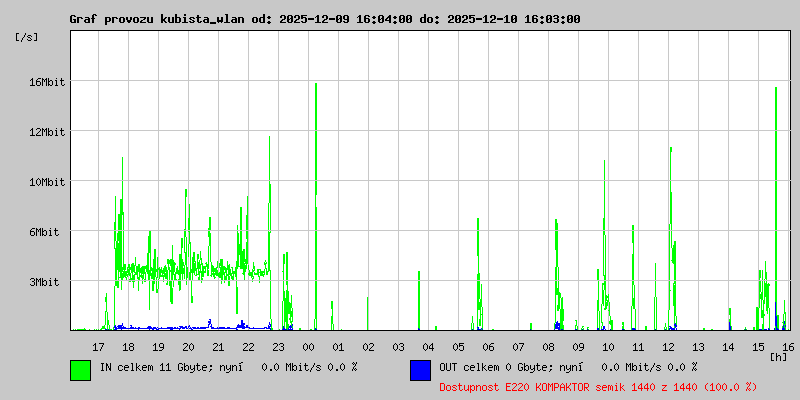Click hour label '20' on x-axis
800x400 pixels.
[x=188, y=347]
